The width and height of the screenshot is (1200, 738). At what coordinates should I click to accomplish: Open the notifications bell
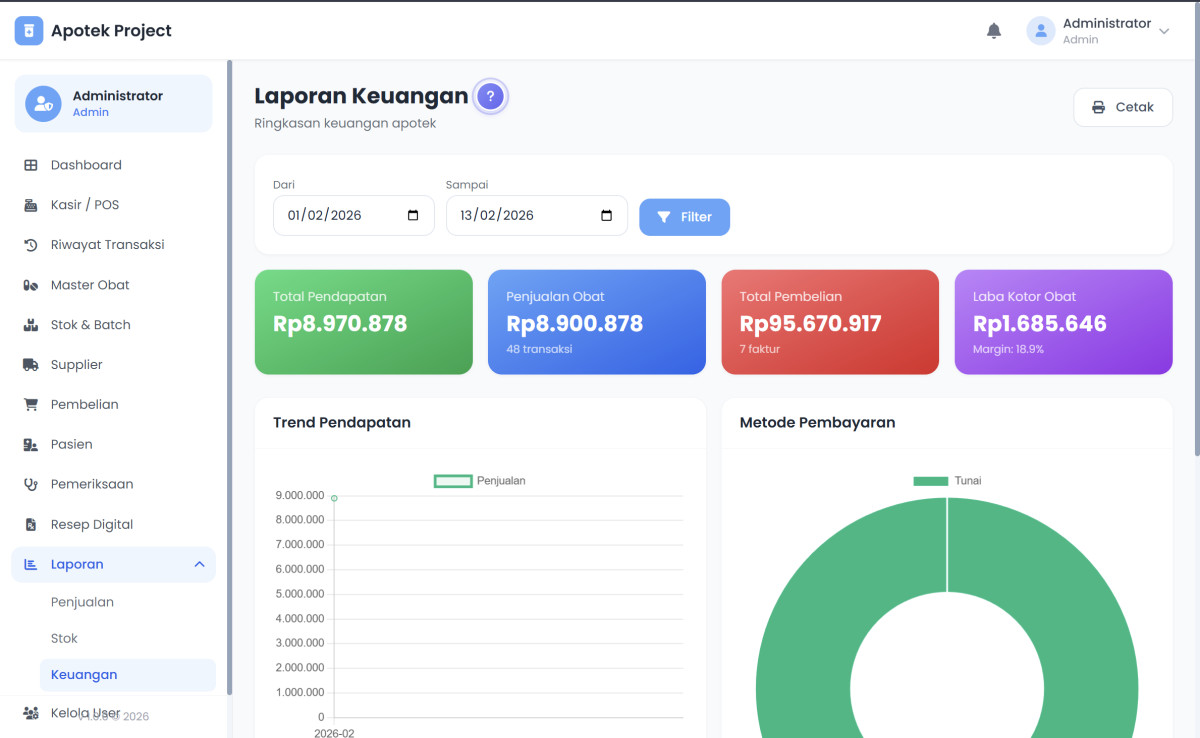994,31
